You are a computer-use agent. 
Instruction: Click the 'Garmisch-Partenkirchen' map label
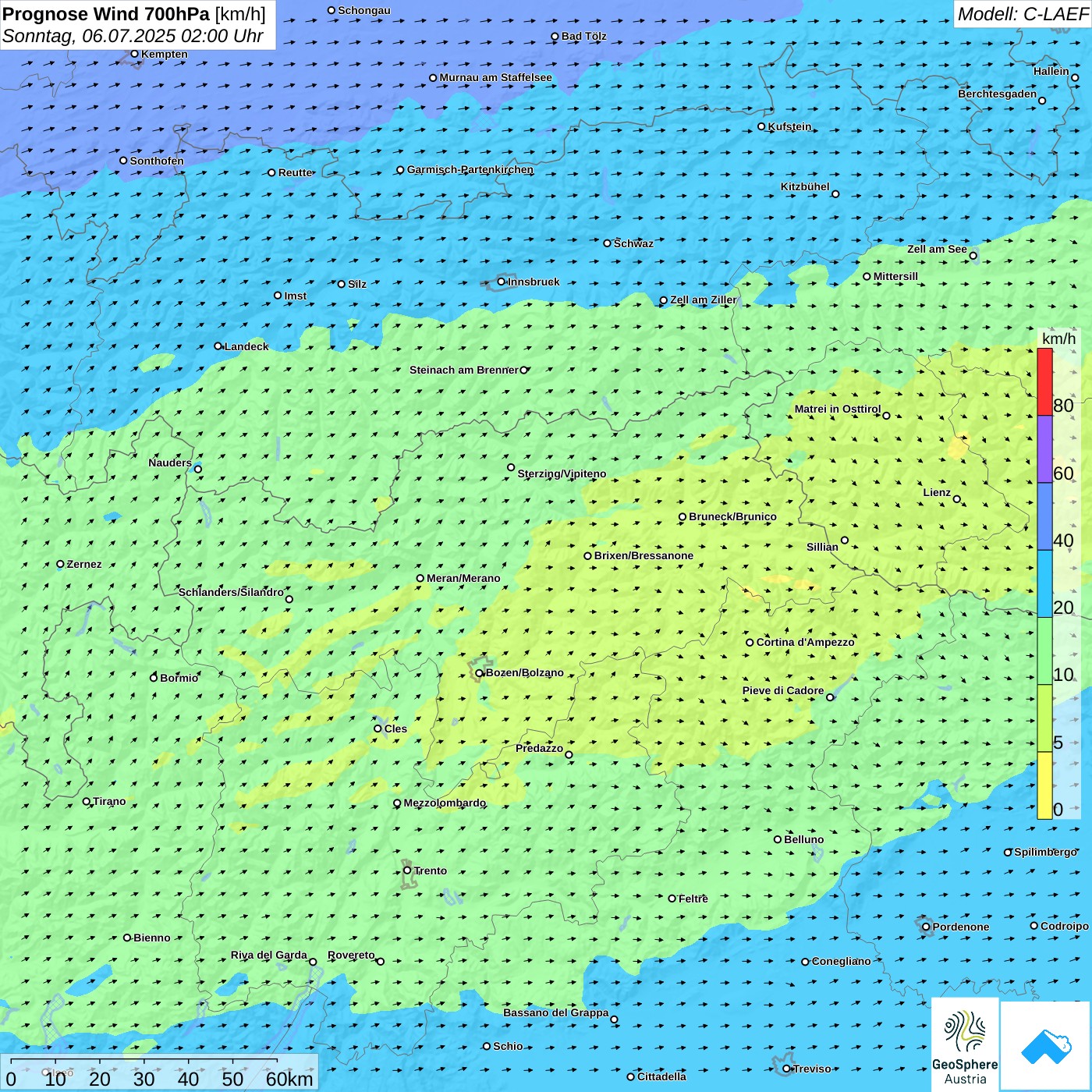point(470,169)
